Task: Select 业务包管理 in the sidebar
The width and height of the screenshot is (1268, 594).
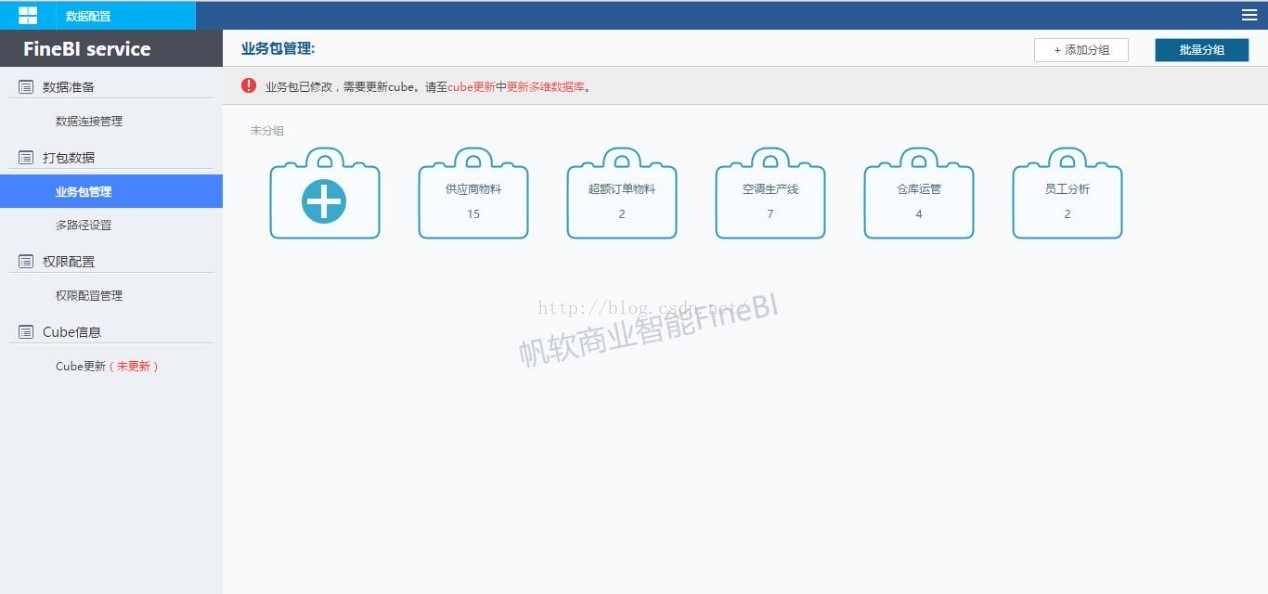Action: tap(84, 192)
